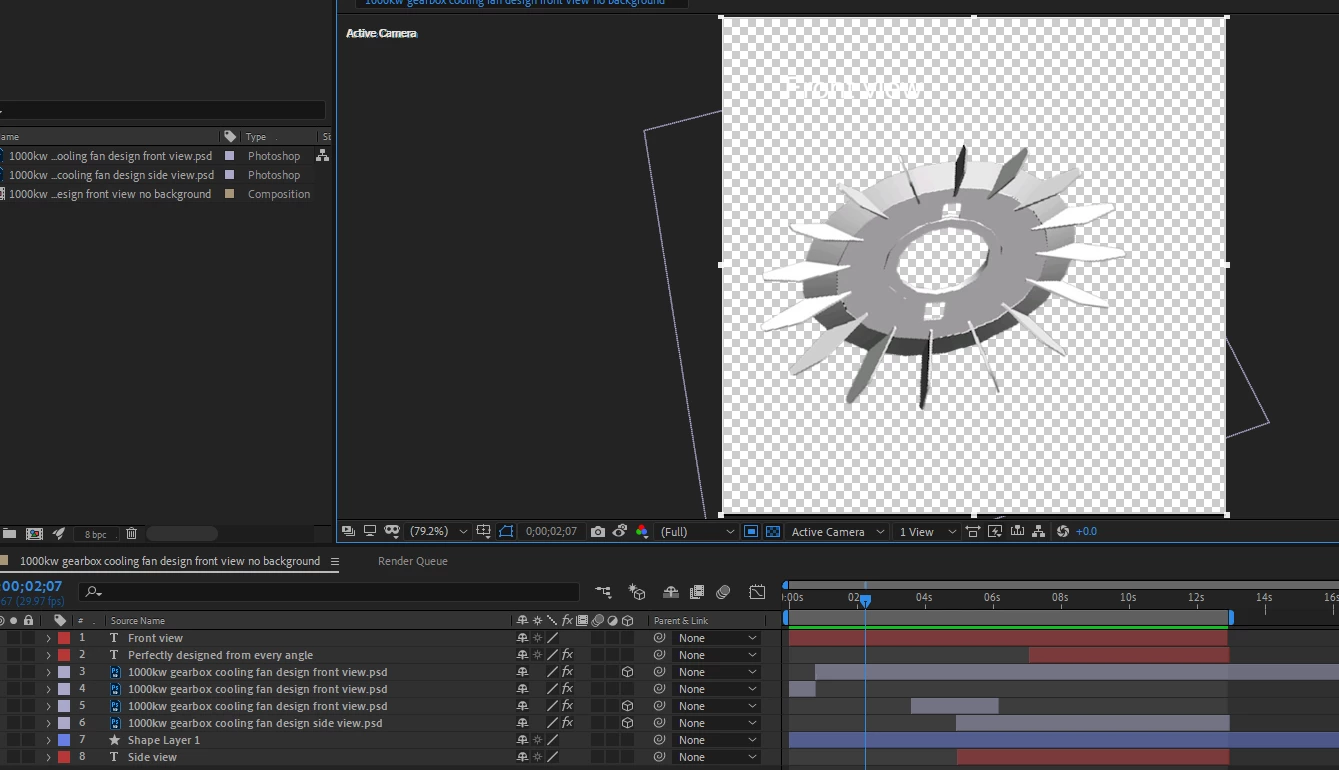Viewport: 1339px width, 770px height.
Task: Sort the Project panel by Type column
Action: pos(256,137)
